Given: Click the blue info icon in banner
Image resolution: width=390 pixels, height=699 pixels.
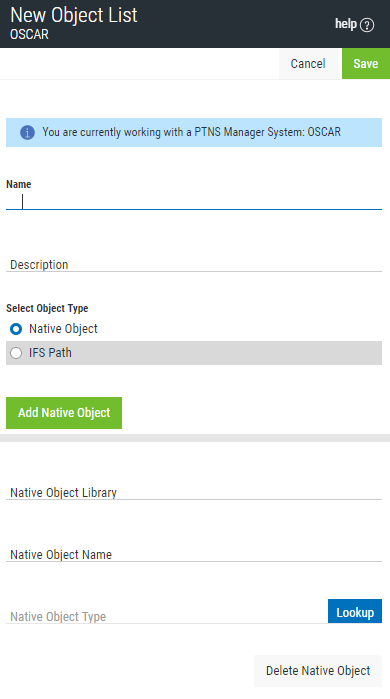Looking at the screenshot, I should tap(27, 132).
